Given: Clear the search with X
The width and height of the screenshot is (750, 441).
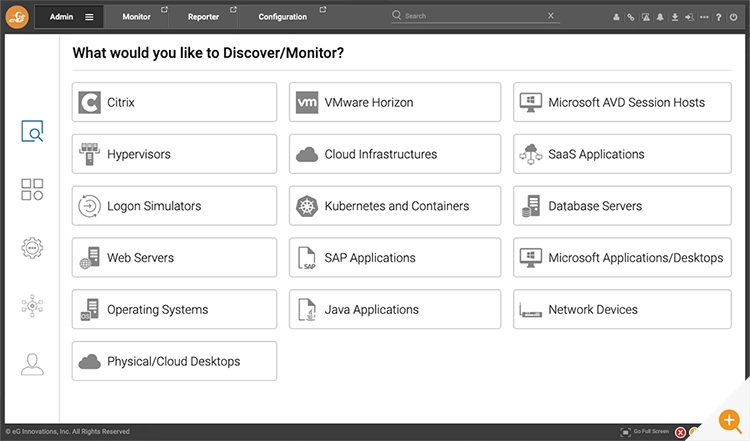Looking at the screenshot, I should point(551,16).
